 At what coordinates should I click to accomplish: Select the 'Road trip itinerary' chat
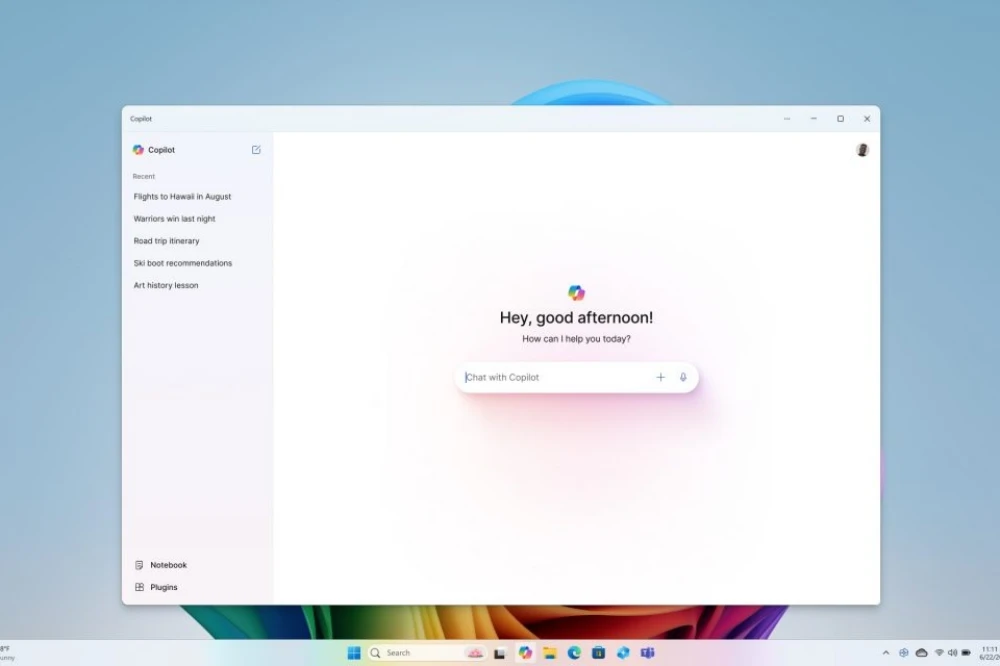click(166, 241)
